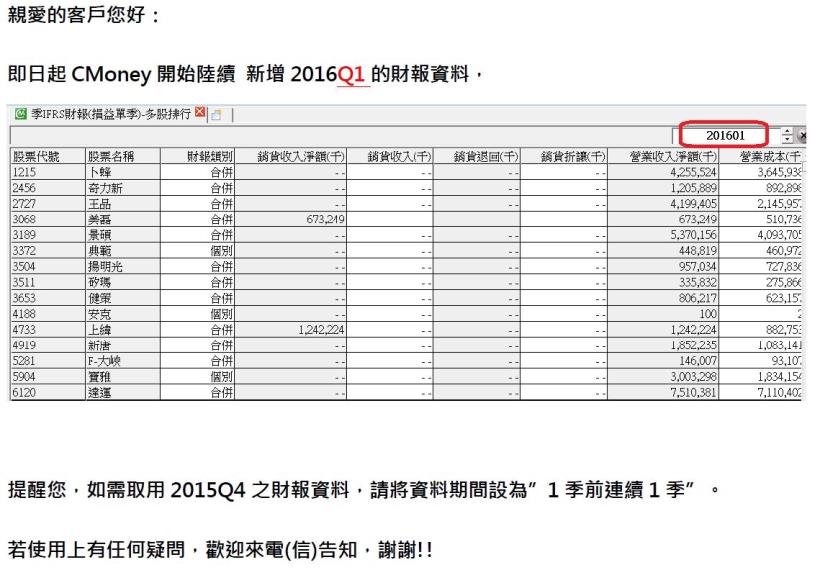Screen dimensions: 820x570
Task: Click the stock name 揚明光
Action: (105, 266)
